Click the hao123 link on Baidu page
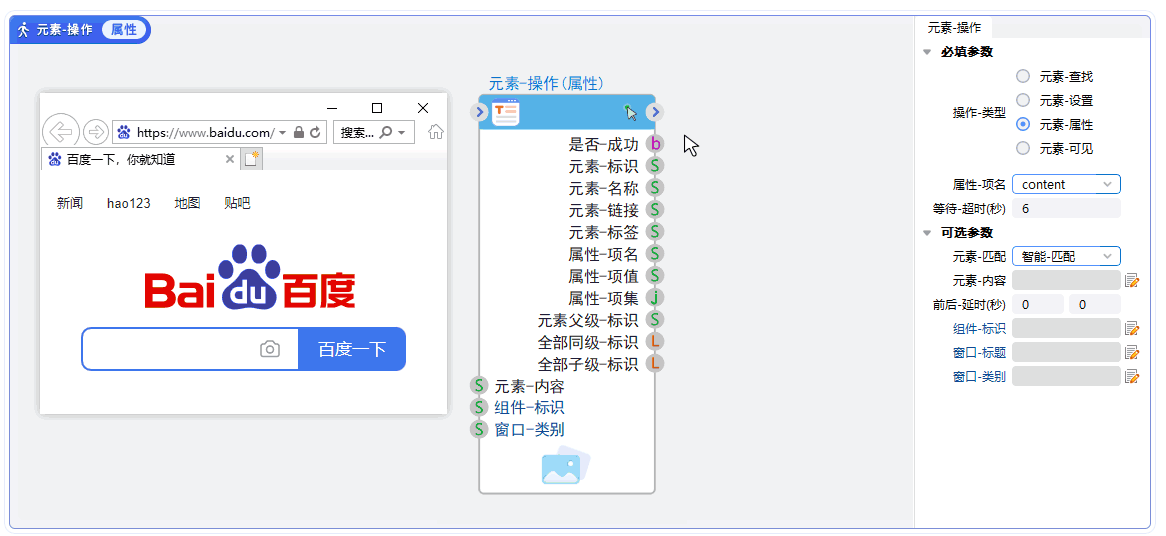 pyautogui.click(x=129, y=203)
